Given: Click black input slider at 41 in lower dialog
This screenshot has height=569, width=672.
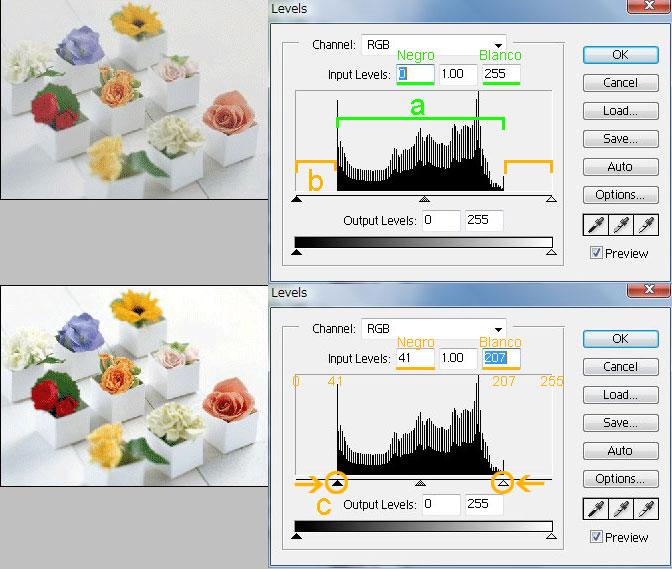Looking at the screenshot, I should (337, 483).
